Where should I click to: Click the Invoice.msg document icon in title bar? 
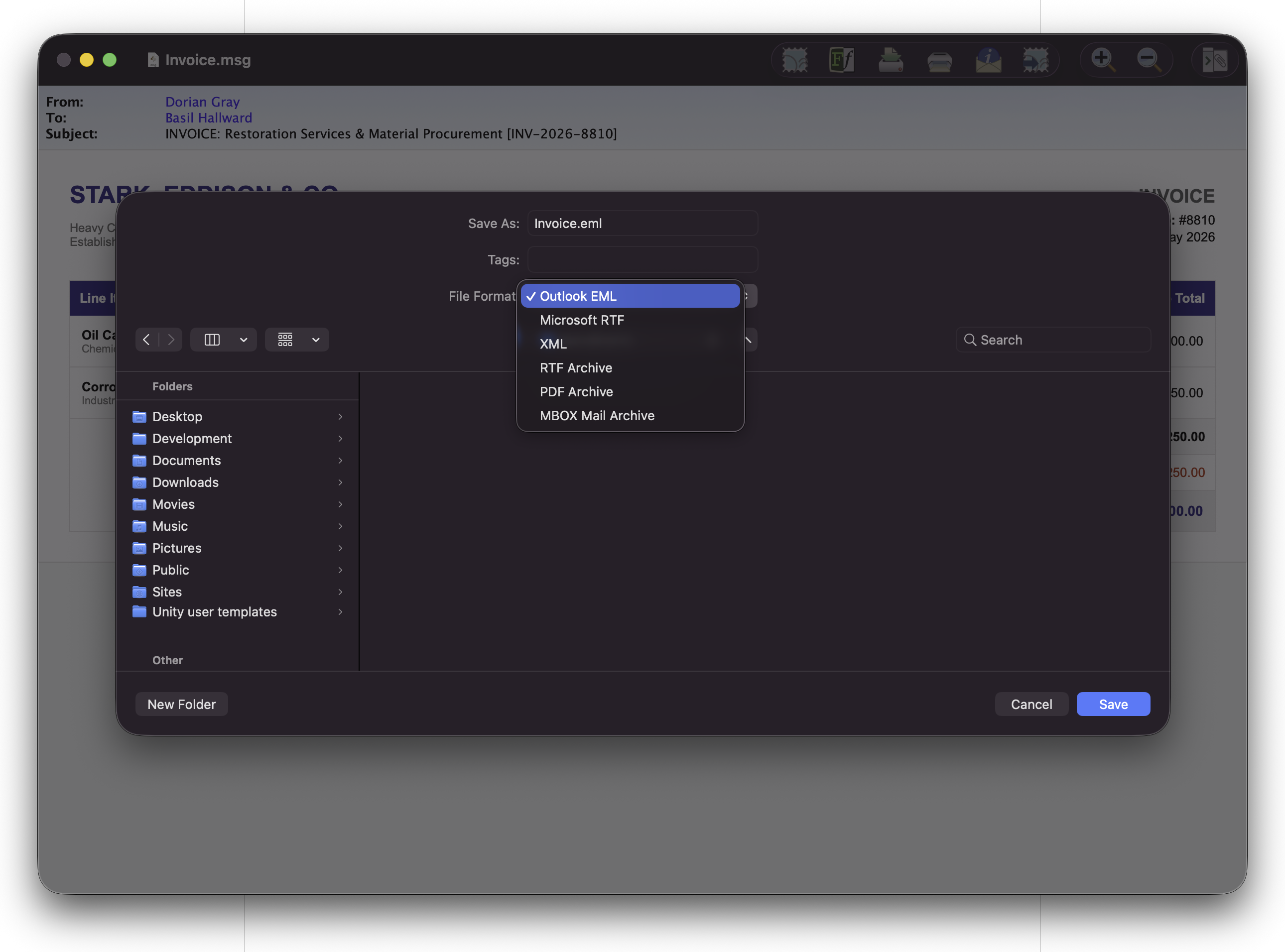click(x=153, y=60)
